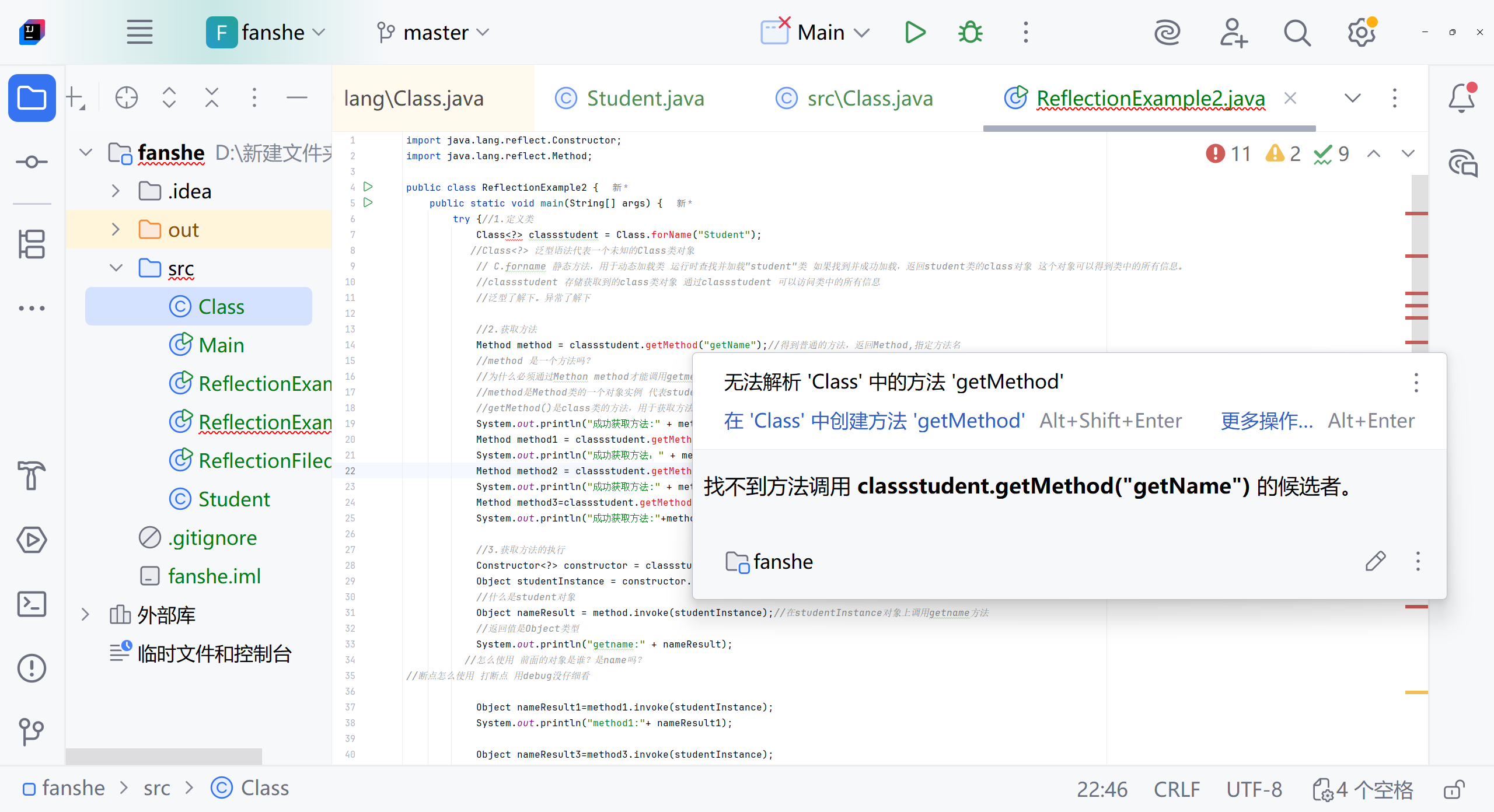
Task: Open the Commit tool window
Action: point(32,162)
